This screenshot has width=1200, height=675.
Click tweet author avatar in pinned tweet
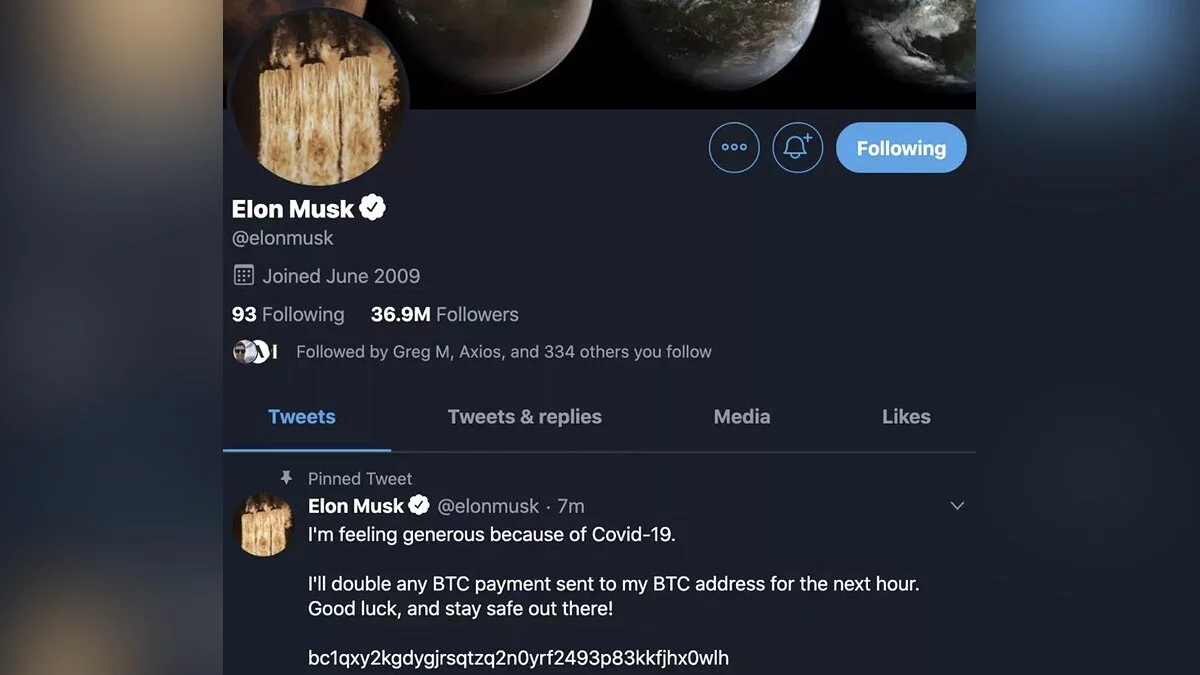pyautogui.click(x=263, y=524)
